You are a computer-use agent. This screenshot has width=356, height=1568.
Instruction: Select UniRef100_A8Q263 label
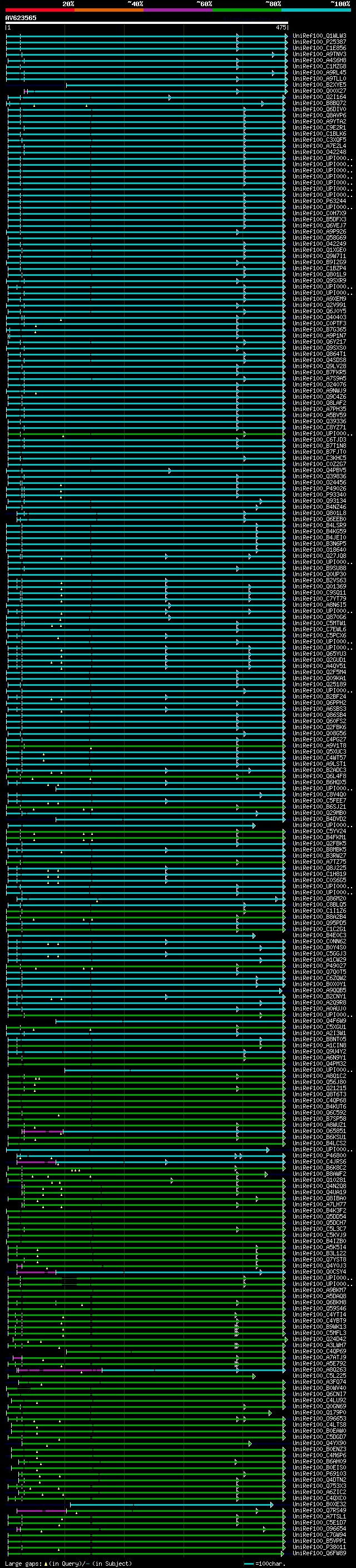point(319,1370)
